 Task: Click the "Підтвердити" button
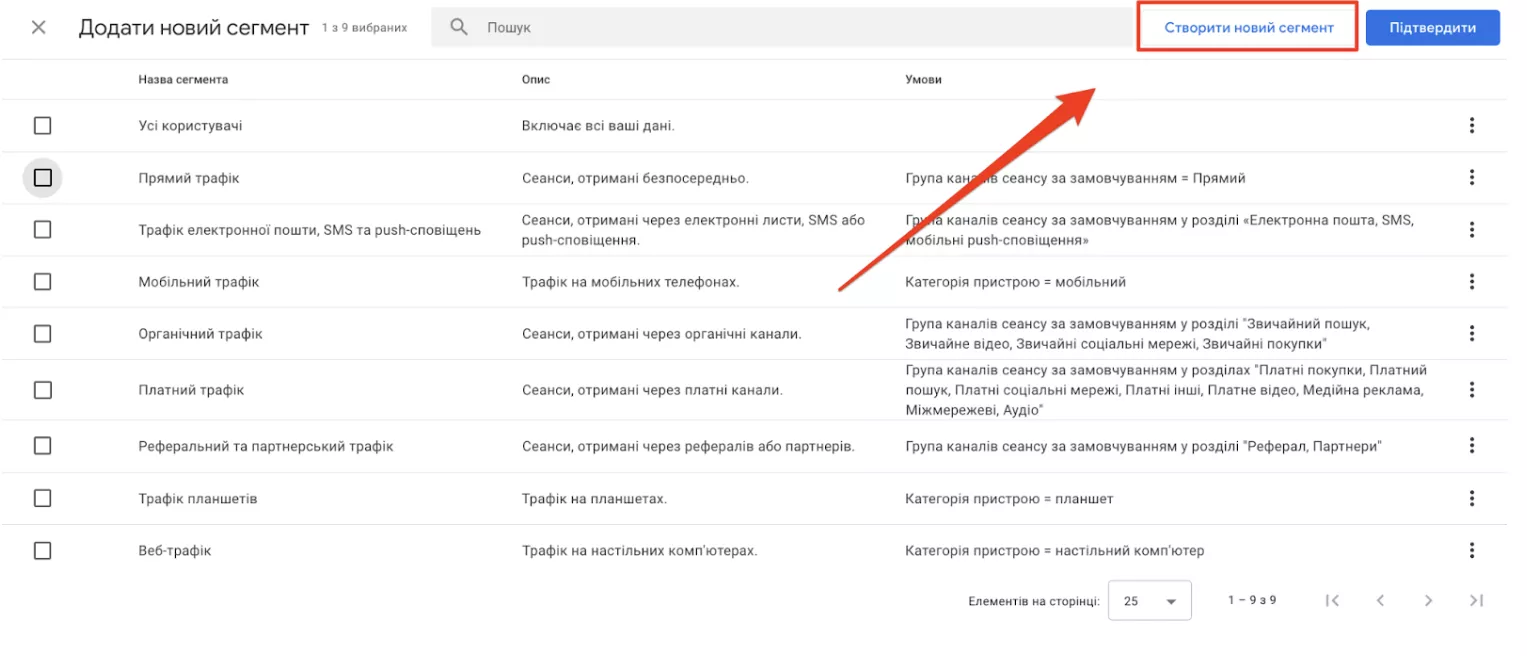click(x=1432, y=27)
